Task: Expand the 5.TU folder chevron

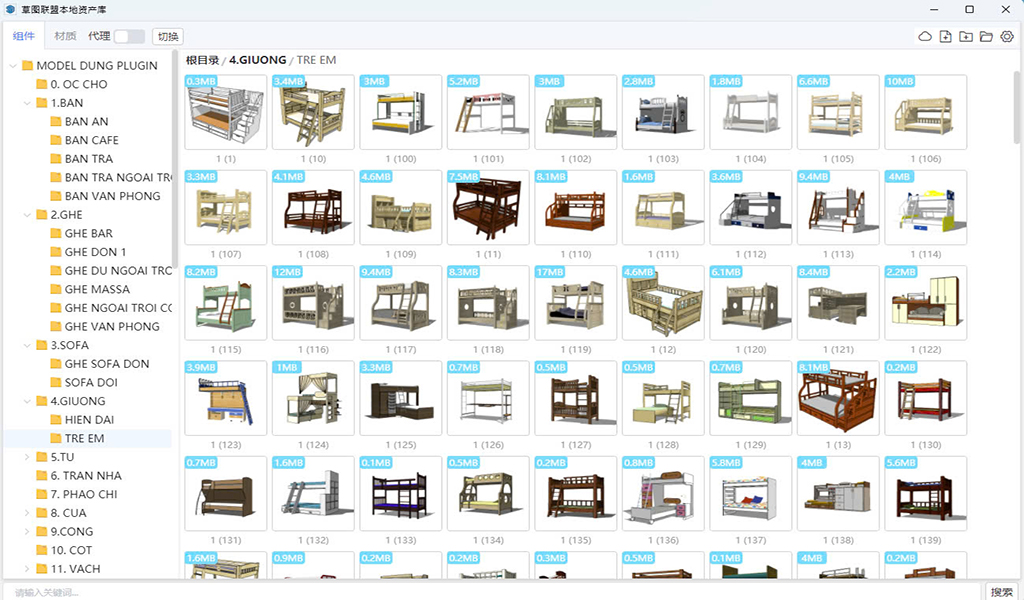Action: [x=27, y=457]
